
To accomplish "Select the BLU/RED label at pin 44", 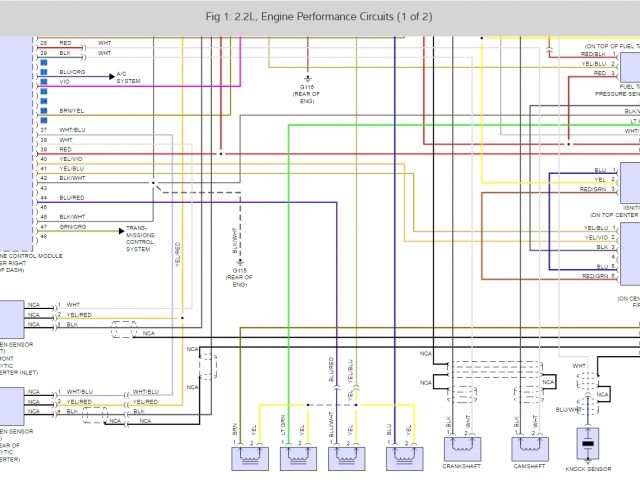I will click(x=72, y=197).
